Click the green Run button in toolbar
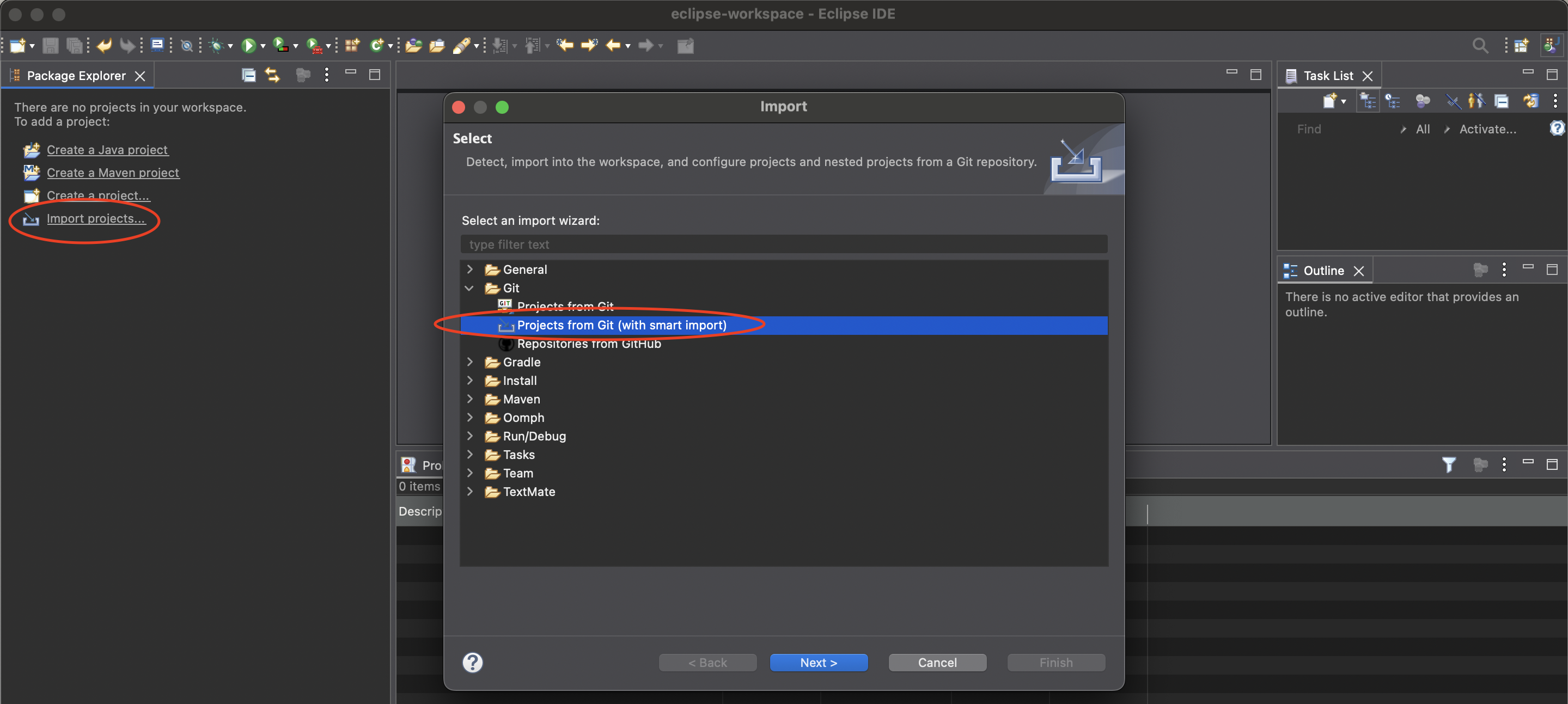This screenshot has height=704, width=1568. 248,46
